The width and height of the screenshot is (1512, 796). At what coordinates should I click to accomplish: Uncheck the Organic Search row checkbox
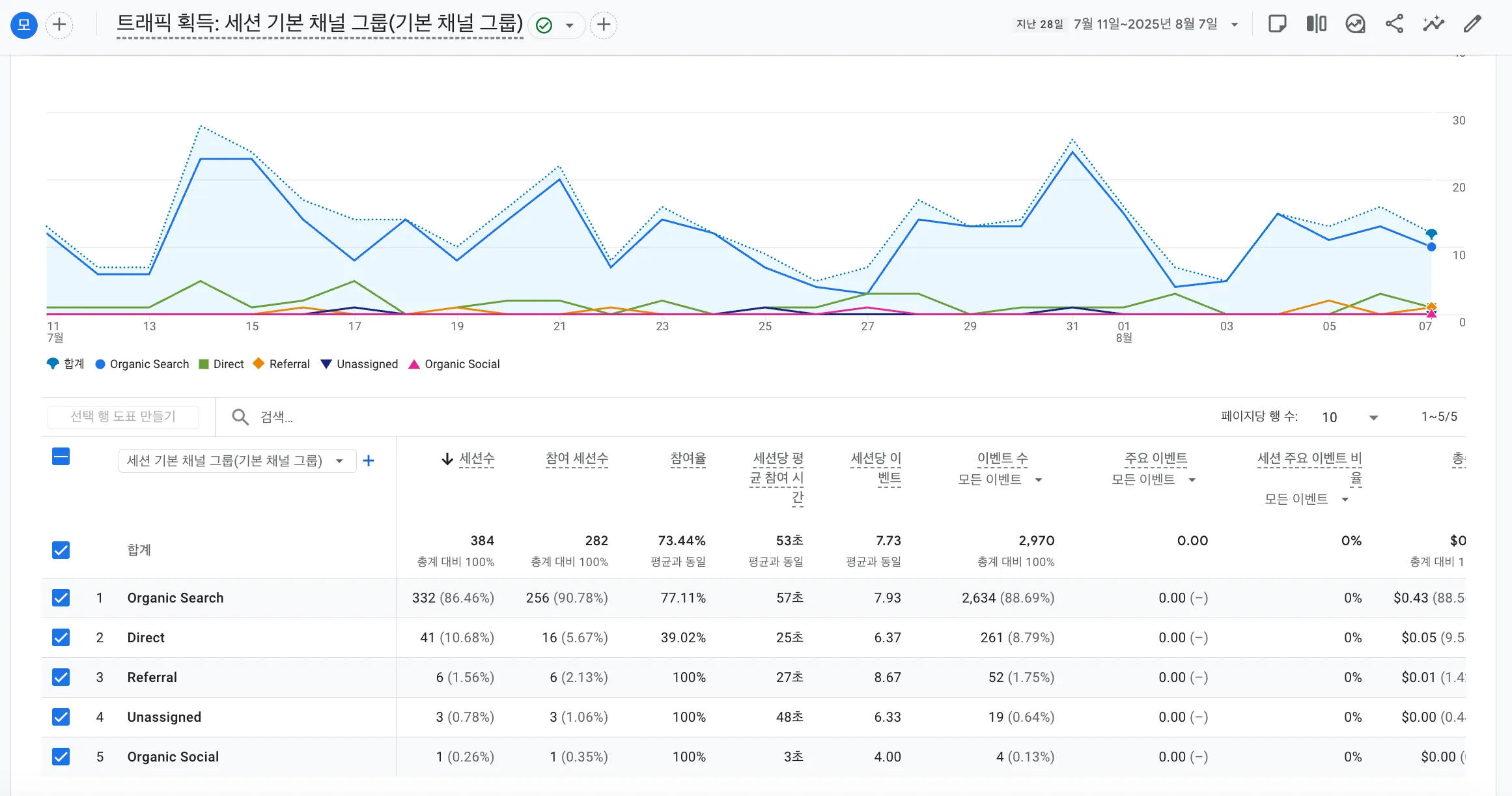tap(61, 598)
